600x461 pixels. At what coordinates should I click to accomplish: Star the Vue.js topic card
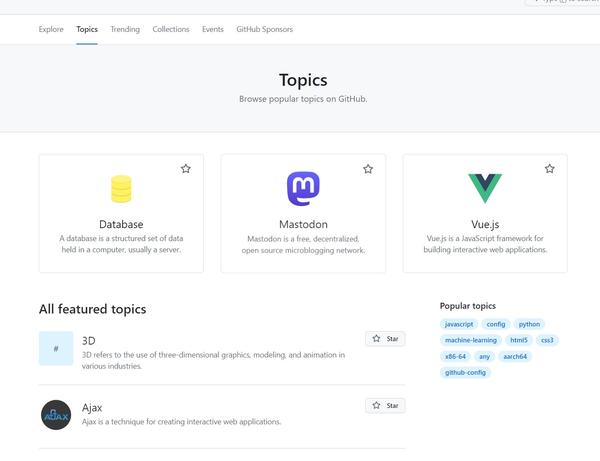[x=550, y=169]
